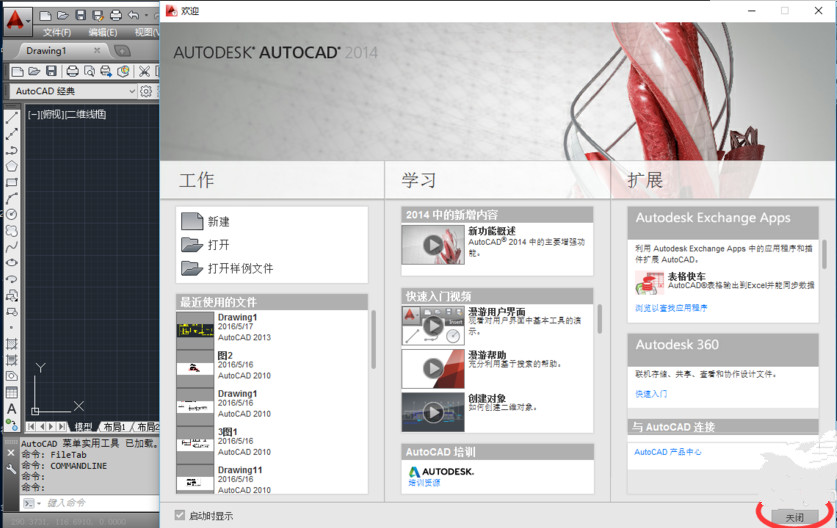Click 打开 in the welcome dialog

(206, 245)
